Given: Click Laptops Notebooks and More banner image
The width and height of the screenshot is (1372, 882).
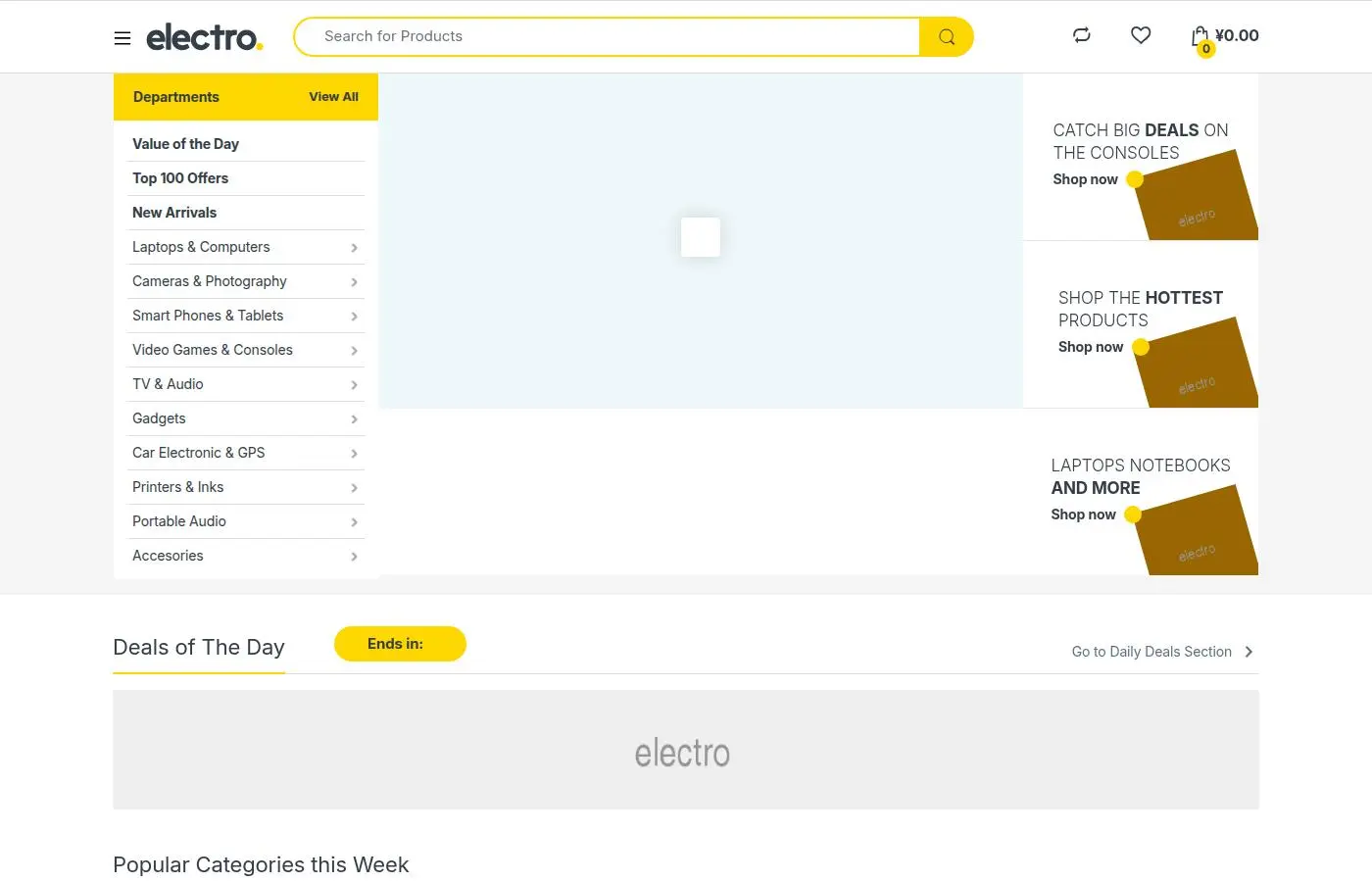Looking at the screenshot, I should 1196,529.
